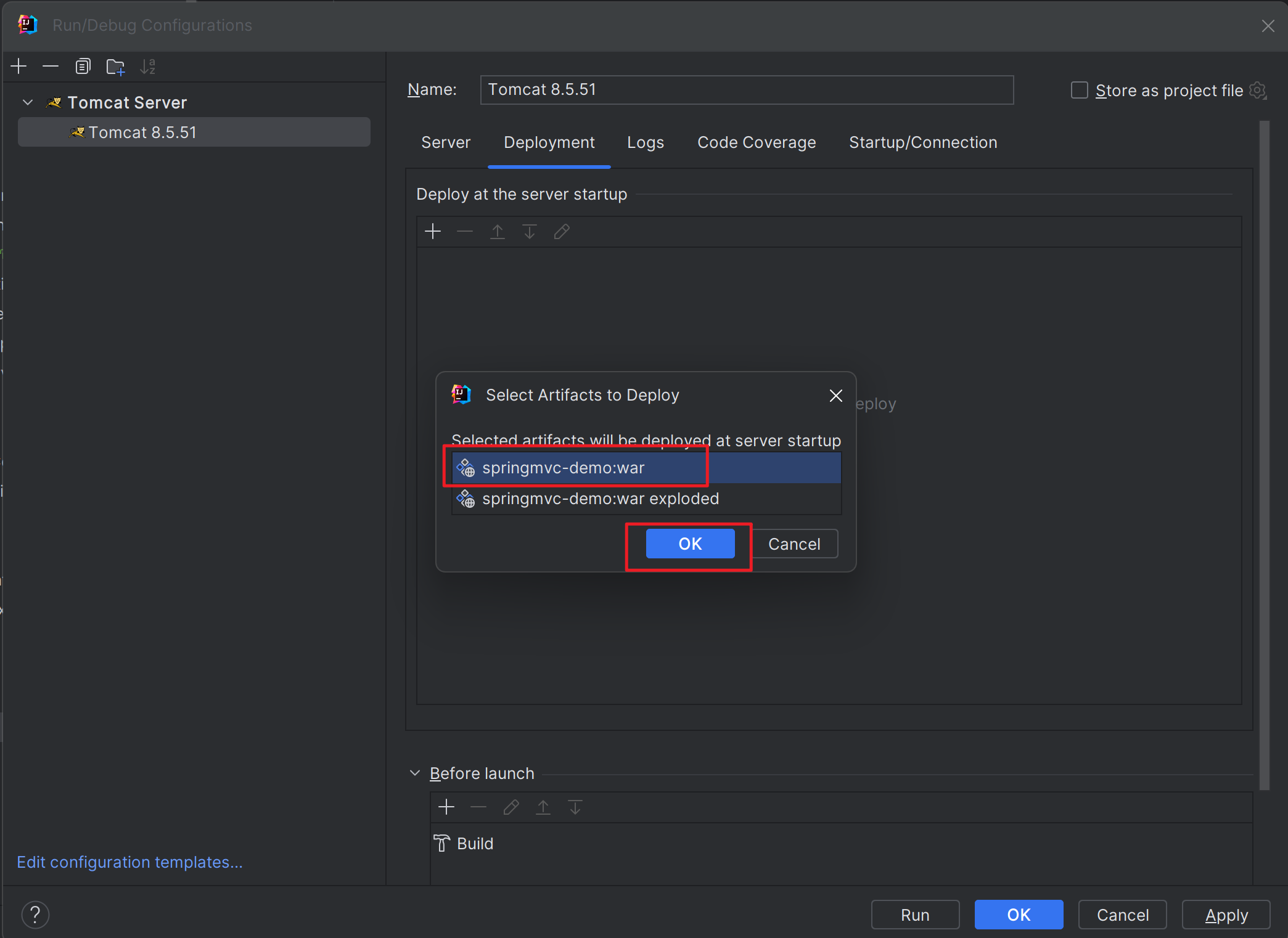Screen dimensions: 1288x938
Task: Close the Select Artifacts to Deploy dialog
Action: [x=835, y=396]
